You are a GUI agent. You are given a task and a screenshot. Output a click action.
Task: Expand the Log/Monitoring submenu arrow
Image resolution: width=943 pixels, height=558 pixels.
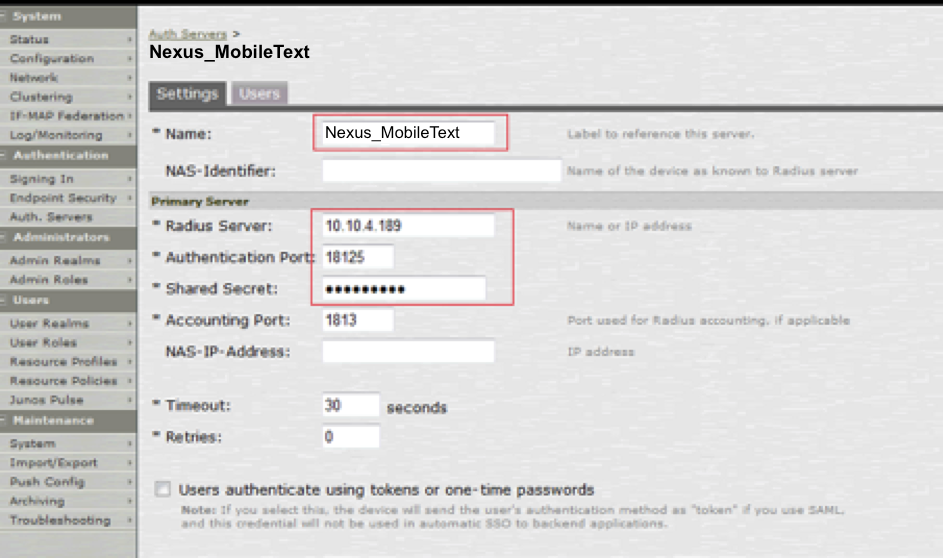click(130, 135)
